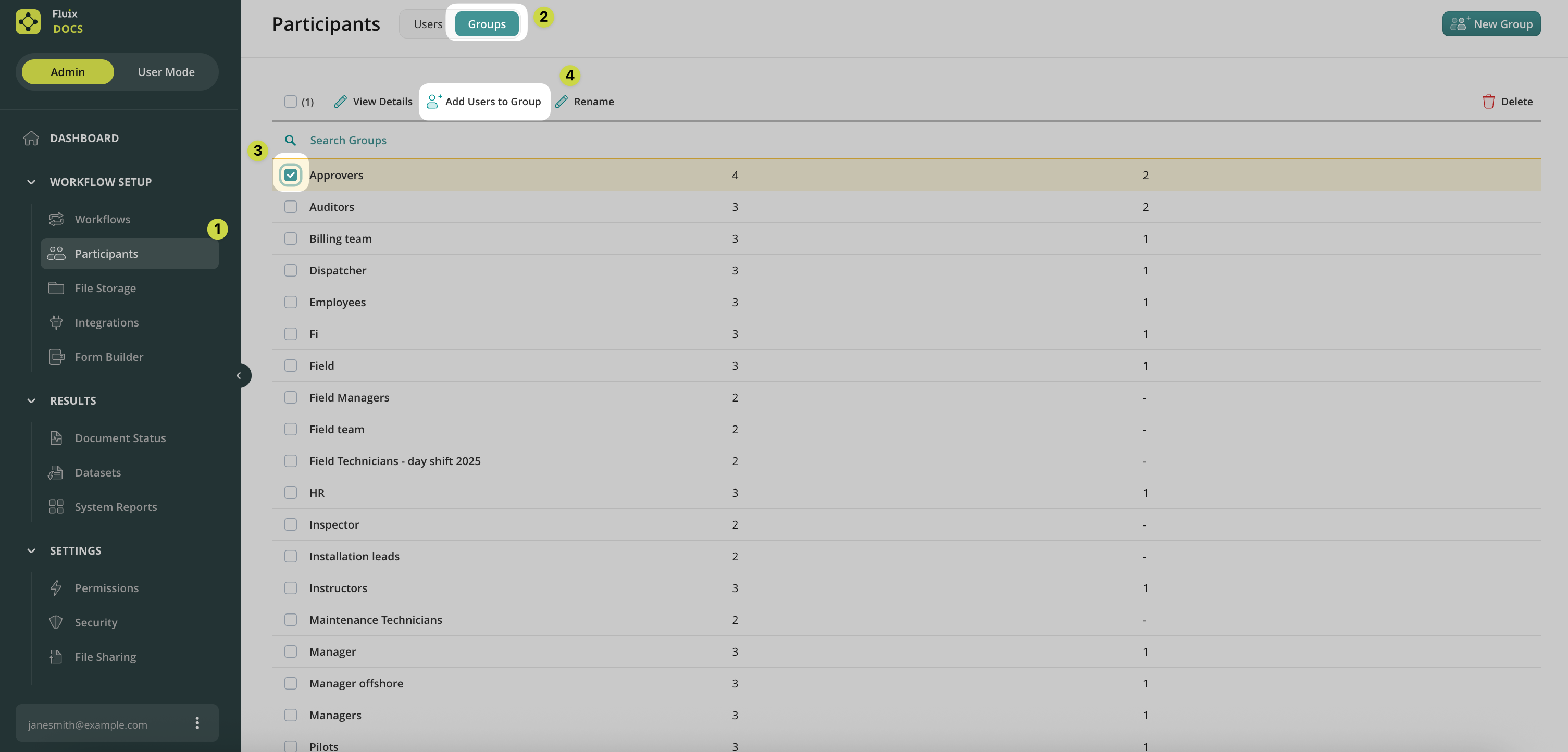Click the Rename pencil icon
Image resolution: width=1568 pixels, height=752 pixels.
[x=561, y=102]
